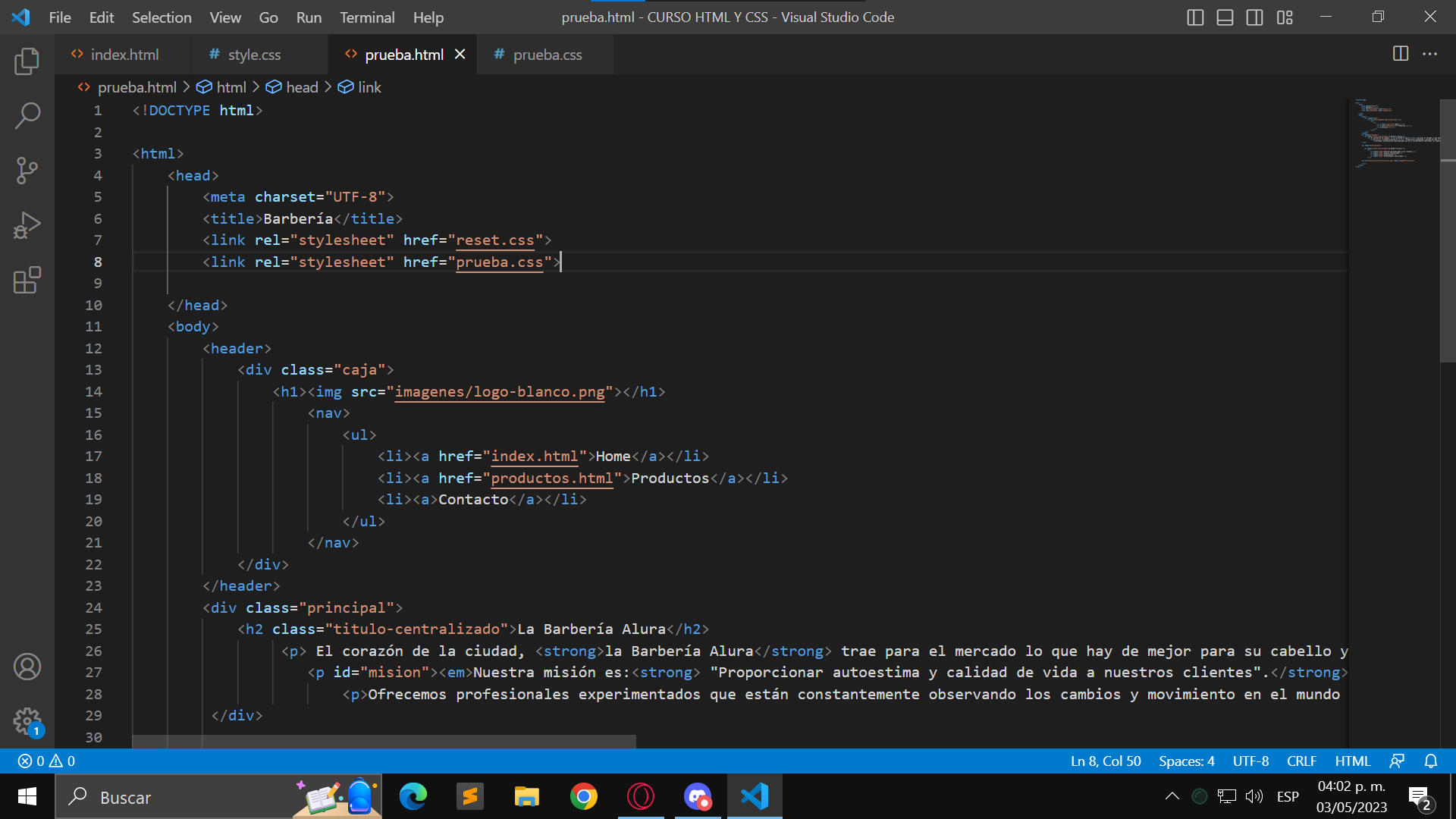Open Google Chrome from taskbar
Image resolution: width=1456 pixels, height=819 pixels.
pyautogui.click(x=584, y=796)
